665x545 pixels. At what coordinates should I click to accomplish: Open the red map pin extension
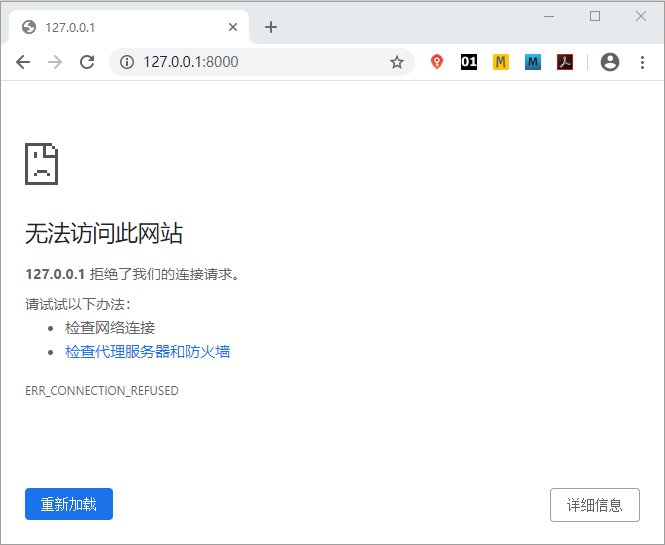coord(437,62)
